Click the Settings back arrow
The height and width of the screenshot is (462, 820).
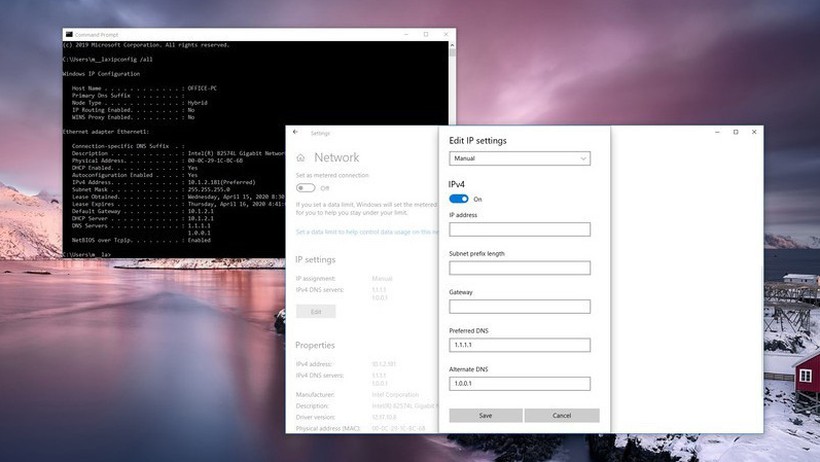click(x=295, y=132)
